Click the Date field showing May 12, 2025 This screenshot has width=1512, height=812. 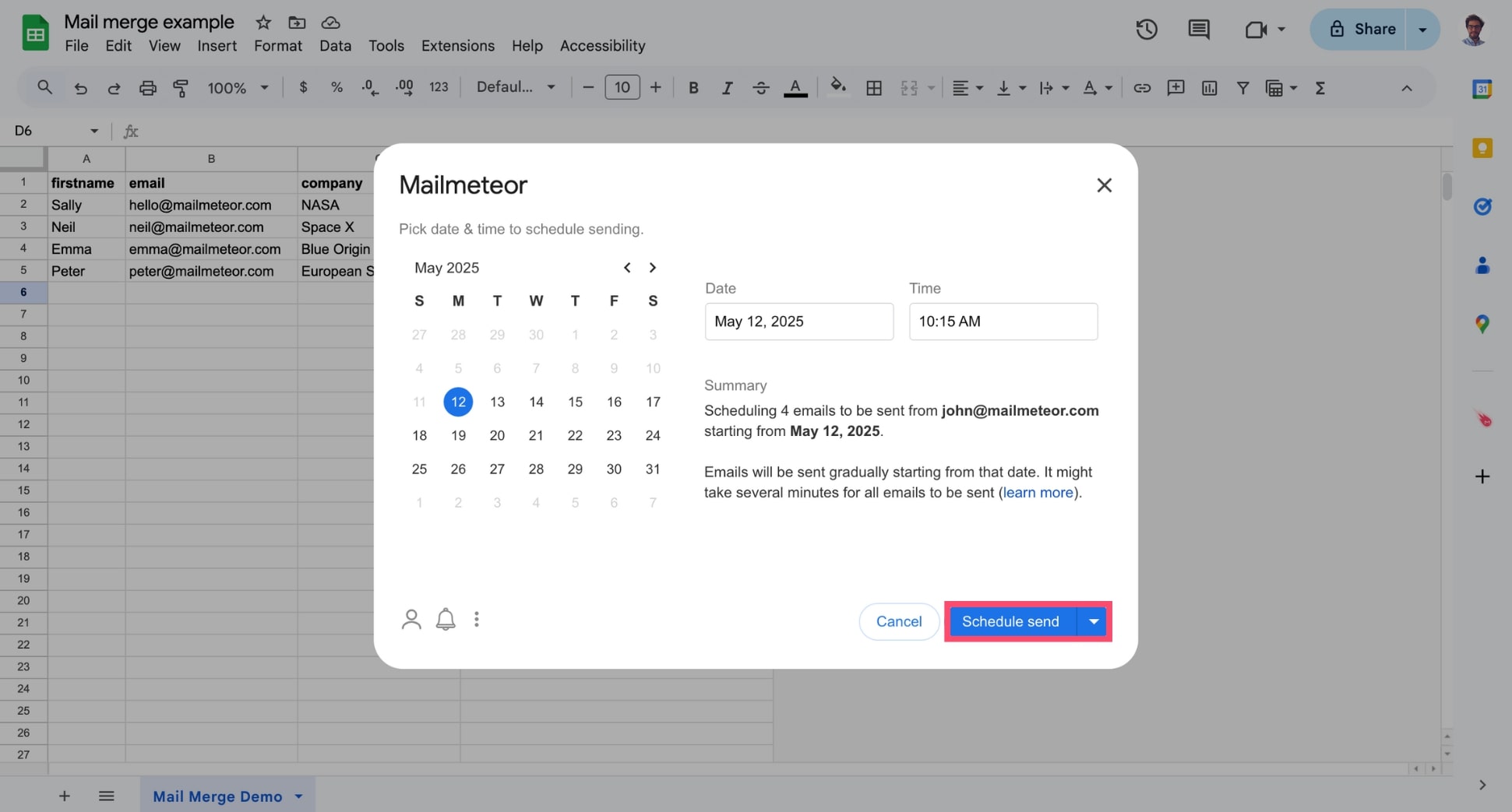point(799,322)
